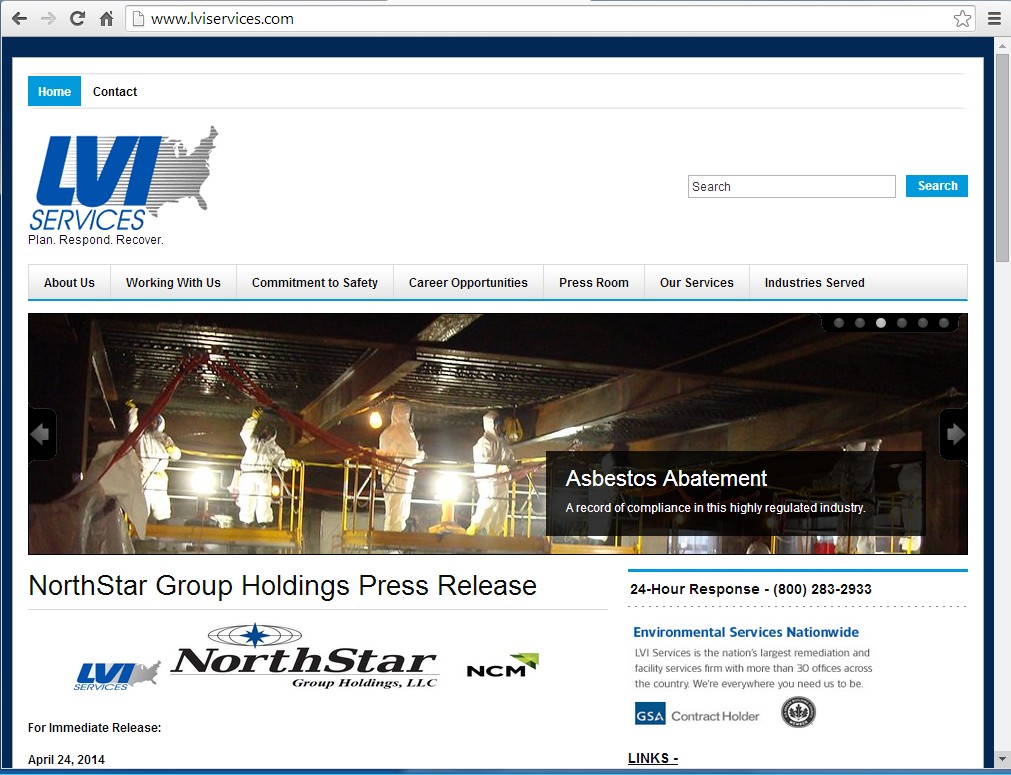
Task: Open the Working With Us menu
Action: pyautogui.click(x=173, y=282)
